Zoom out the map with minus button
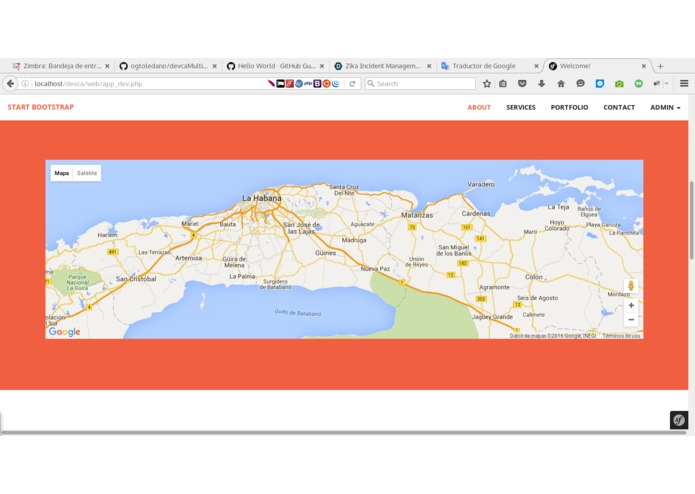The image size is (695, 494). (631, 319)
